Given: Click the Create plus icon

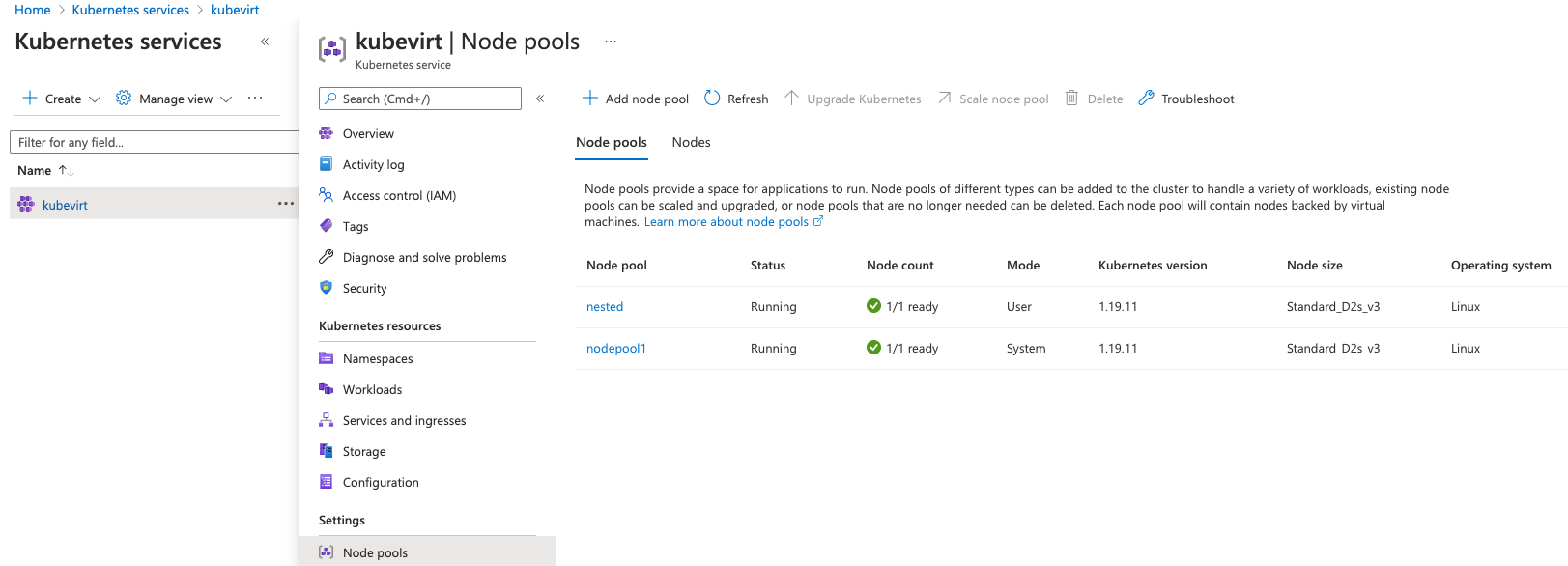Looking at the screenshot, I should [30, 98].
